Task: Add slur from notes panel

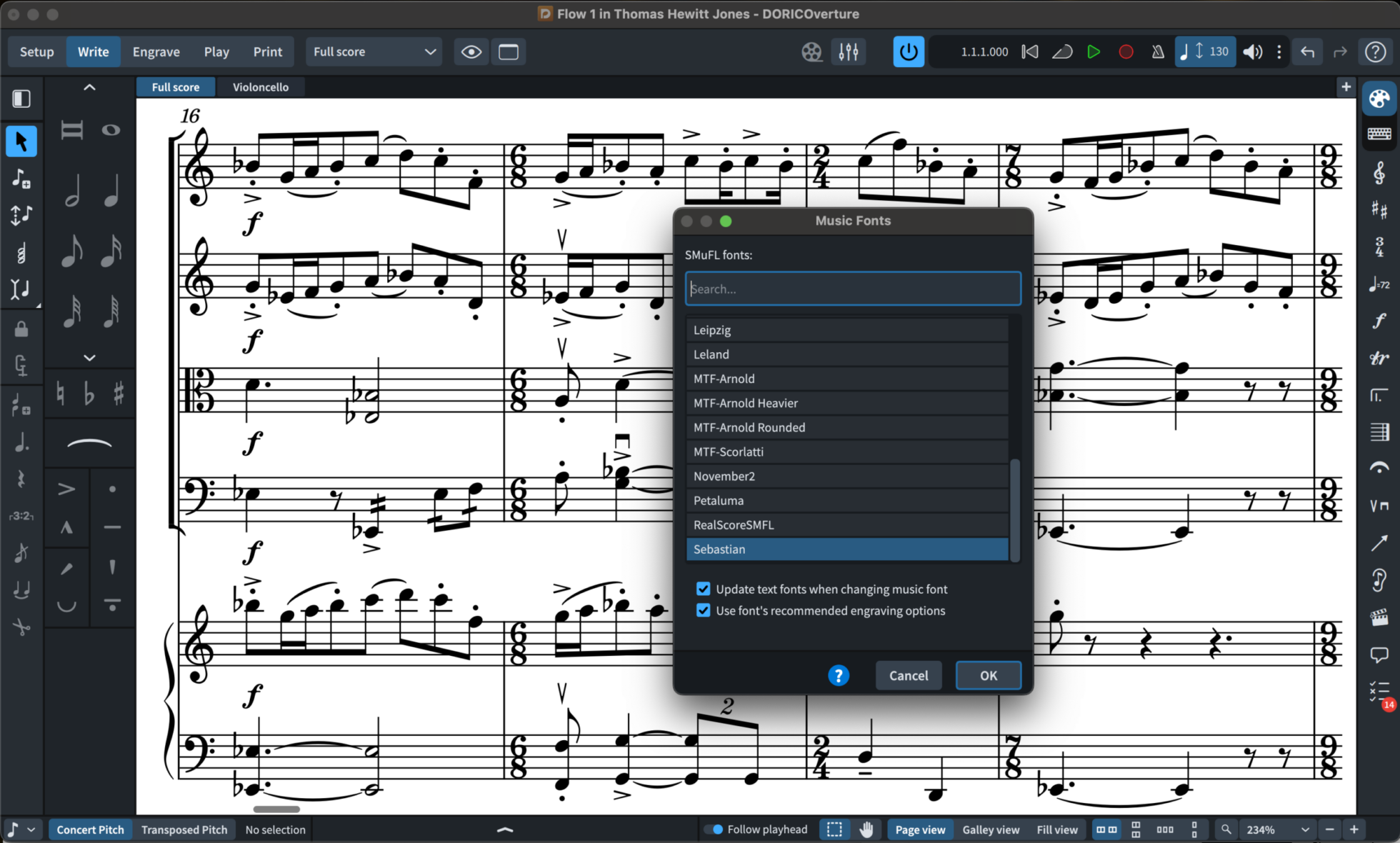Action: click(x=89, y=444)
